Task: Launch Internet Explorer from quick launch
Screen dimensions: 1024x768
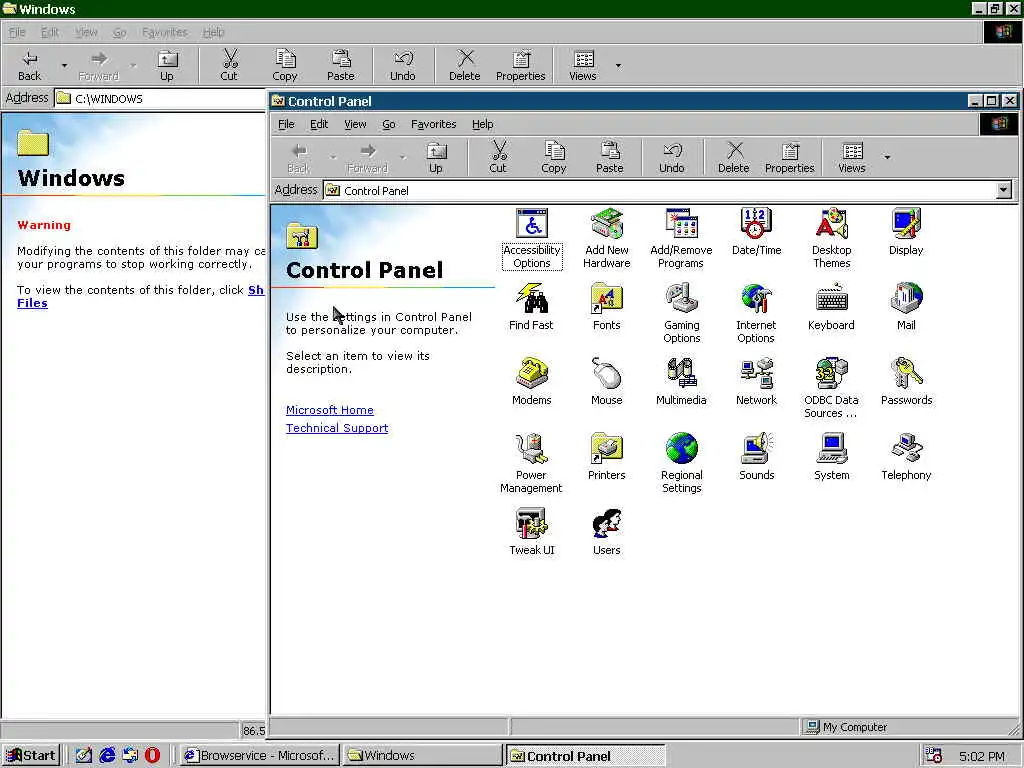Action: [107, 756]
